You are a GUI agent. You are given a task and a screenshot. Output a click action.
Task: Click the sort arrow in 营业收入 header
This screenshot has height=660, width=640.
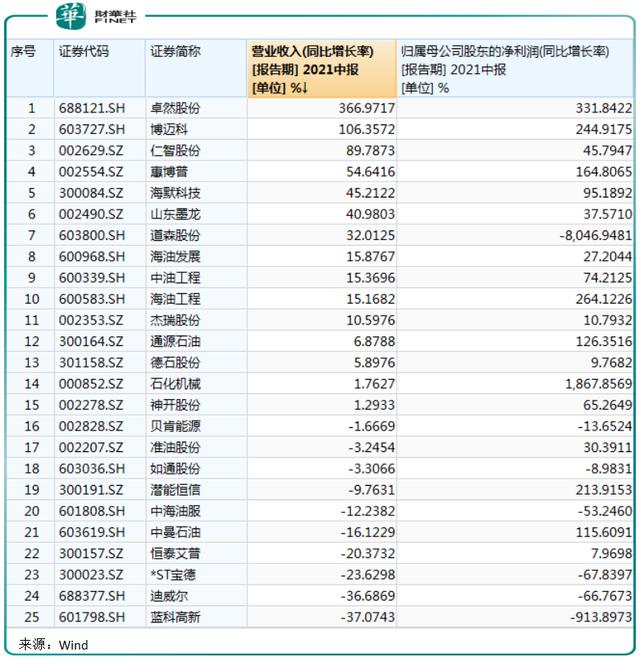[304, 88]
